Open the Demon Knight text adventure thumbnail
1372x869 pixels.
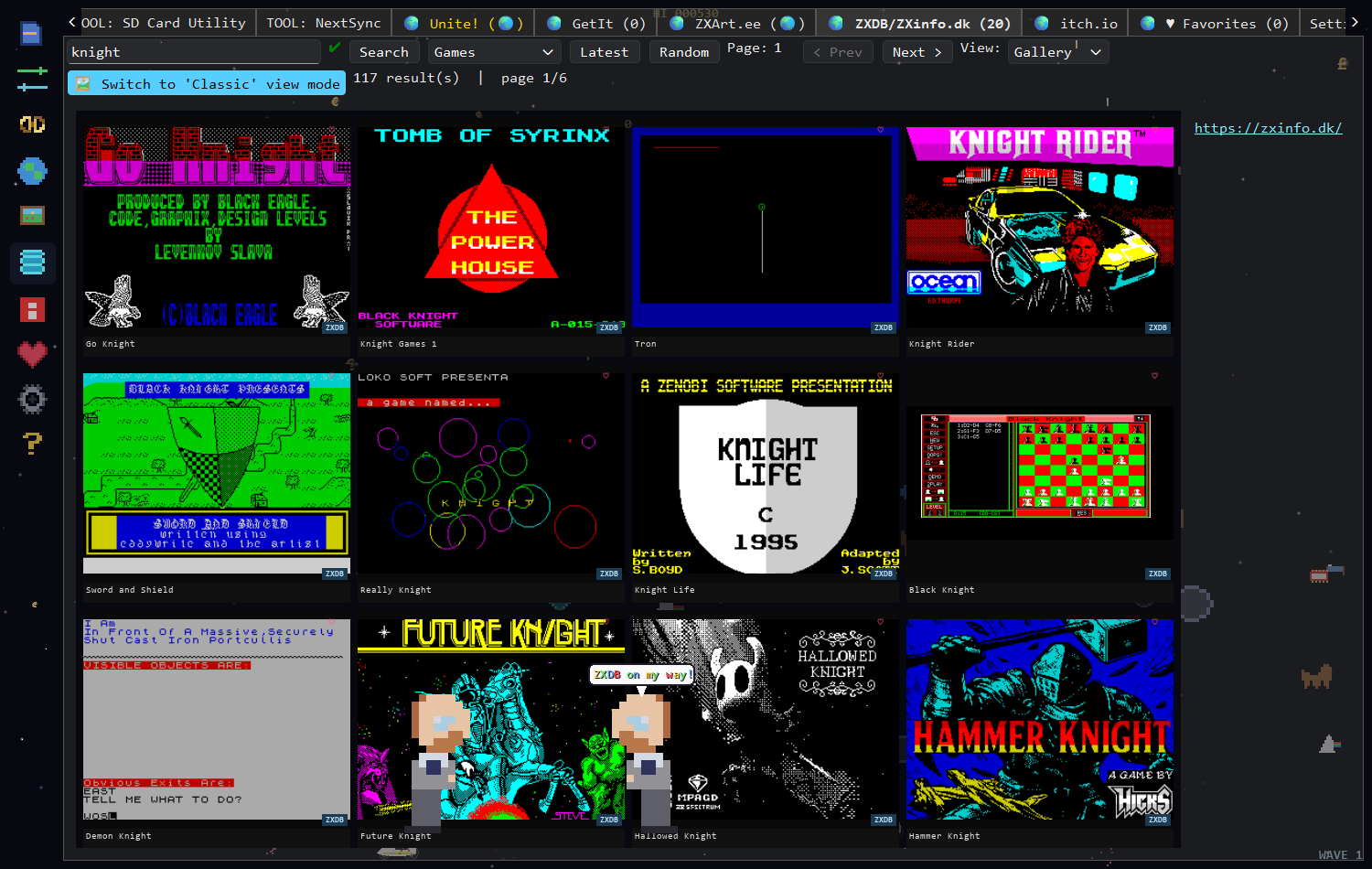[x=217, y=720]
